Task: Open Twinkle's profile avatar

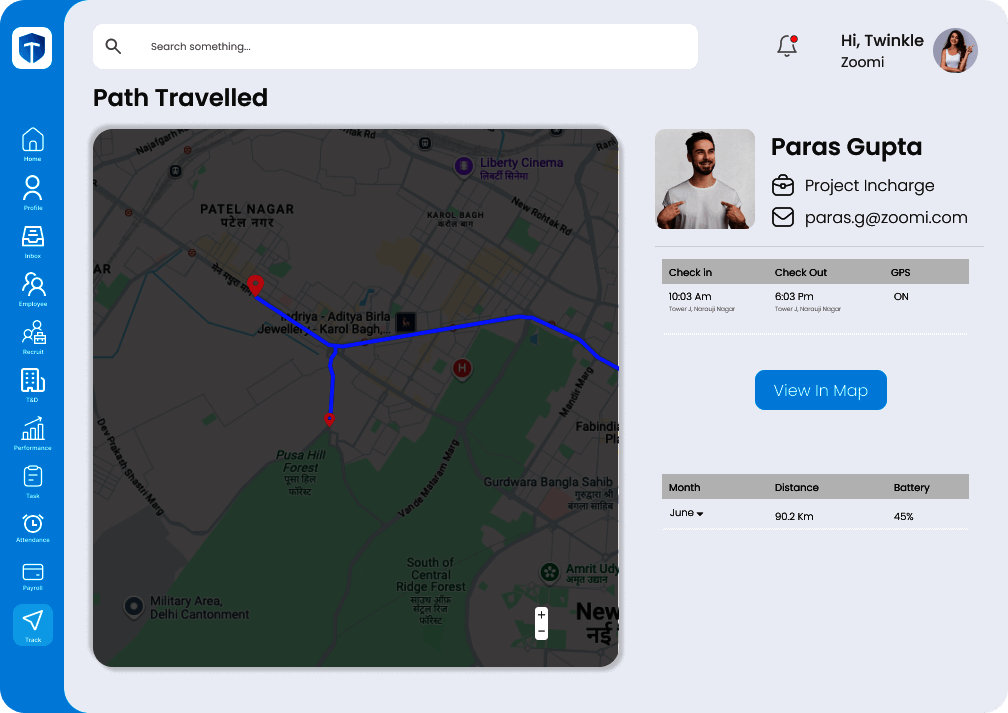Action: tap(955, 50)
